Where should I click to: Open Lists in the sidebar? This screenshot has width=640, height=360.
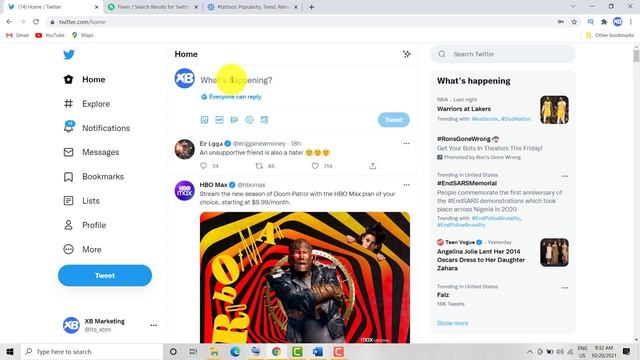click(x=81, y=201)
